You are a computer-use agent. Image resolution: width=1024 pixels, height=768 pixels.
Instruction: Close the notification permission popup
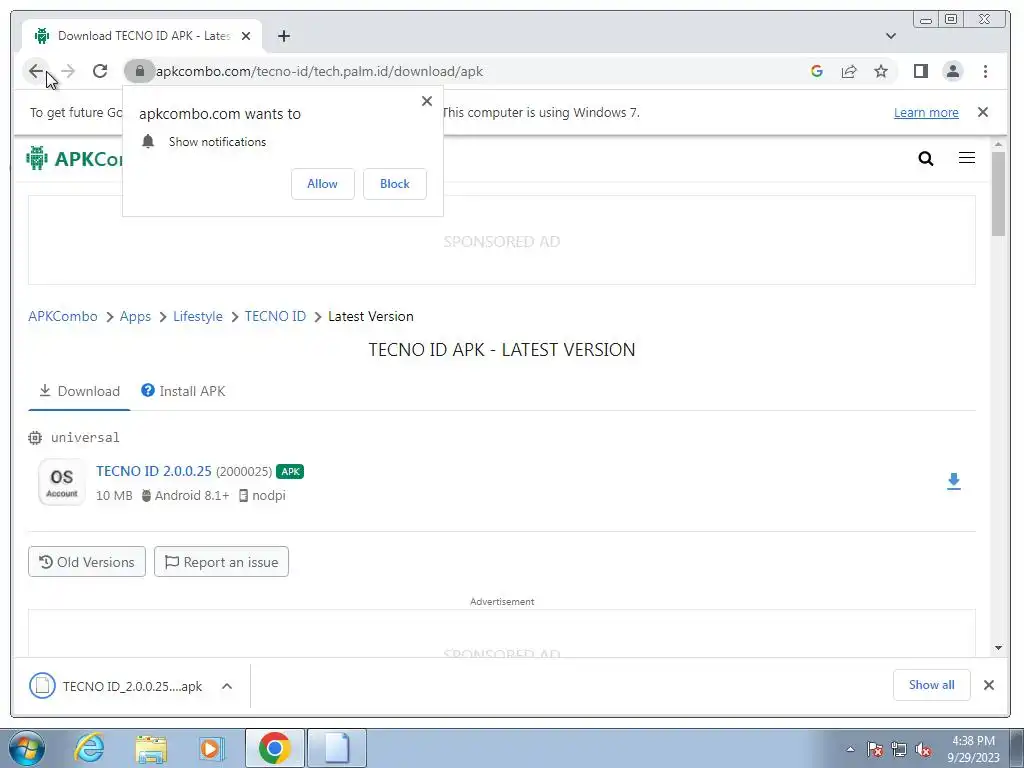tap(427, 101)
